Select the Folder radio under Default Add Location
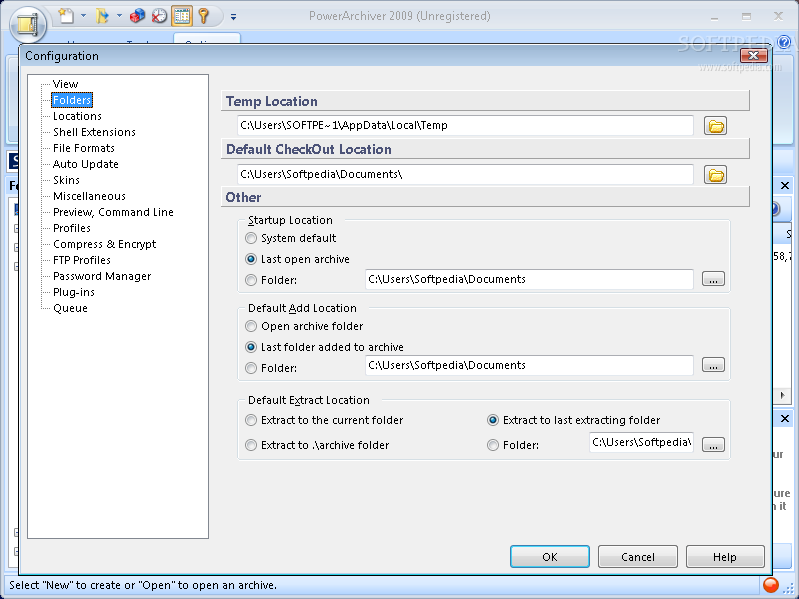Screen dimensions: 799x599 tap(271, 368)
